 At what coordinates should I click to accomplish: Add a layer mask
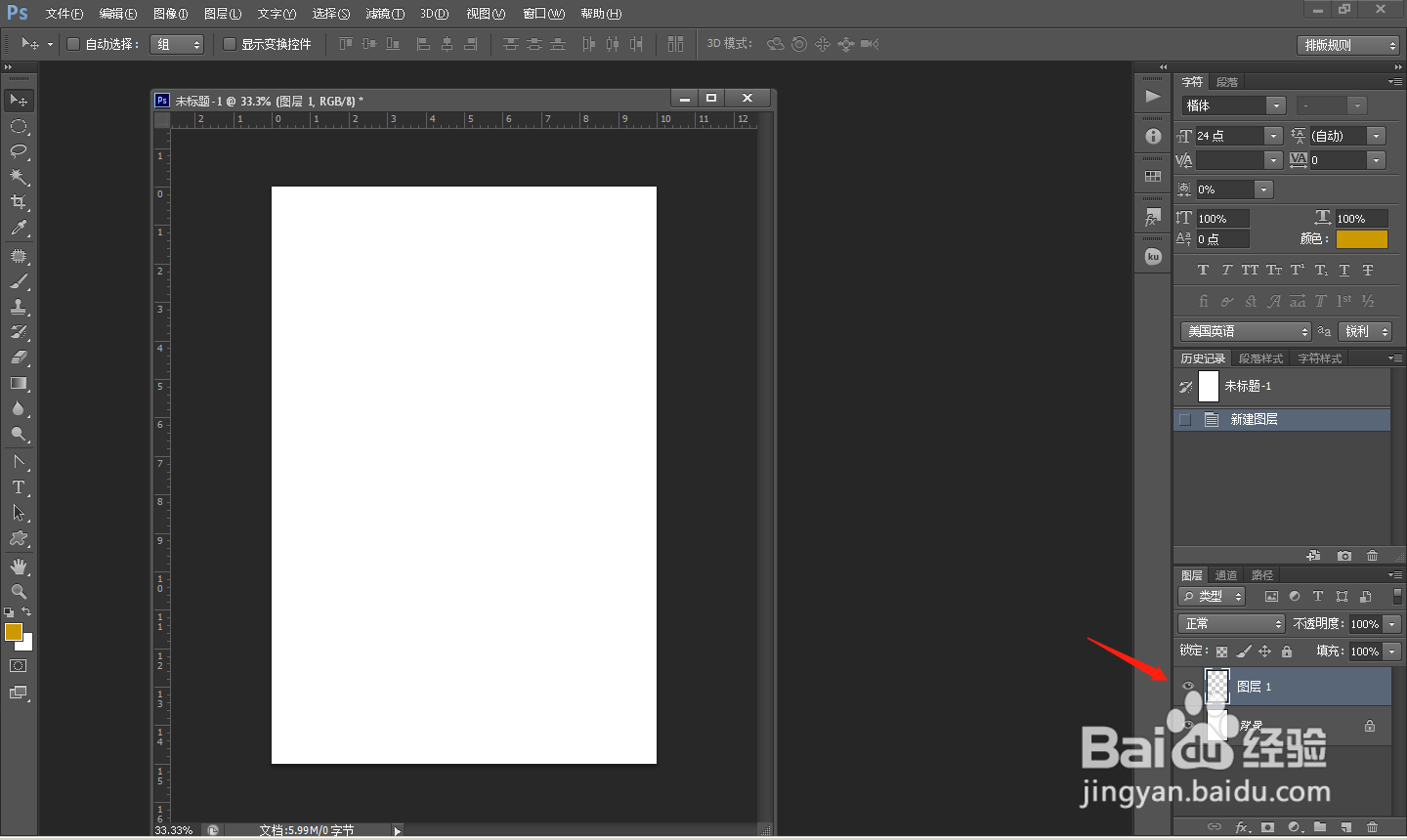[x=1267, y=827]
